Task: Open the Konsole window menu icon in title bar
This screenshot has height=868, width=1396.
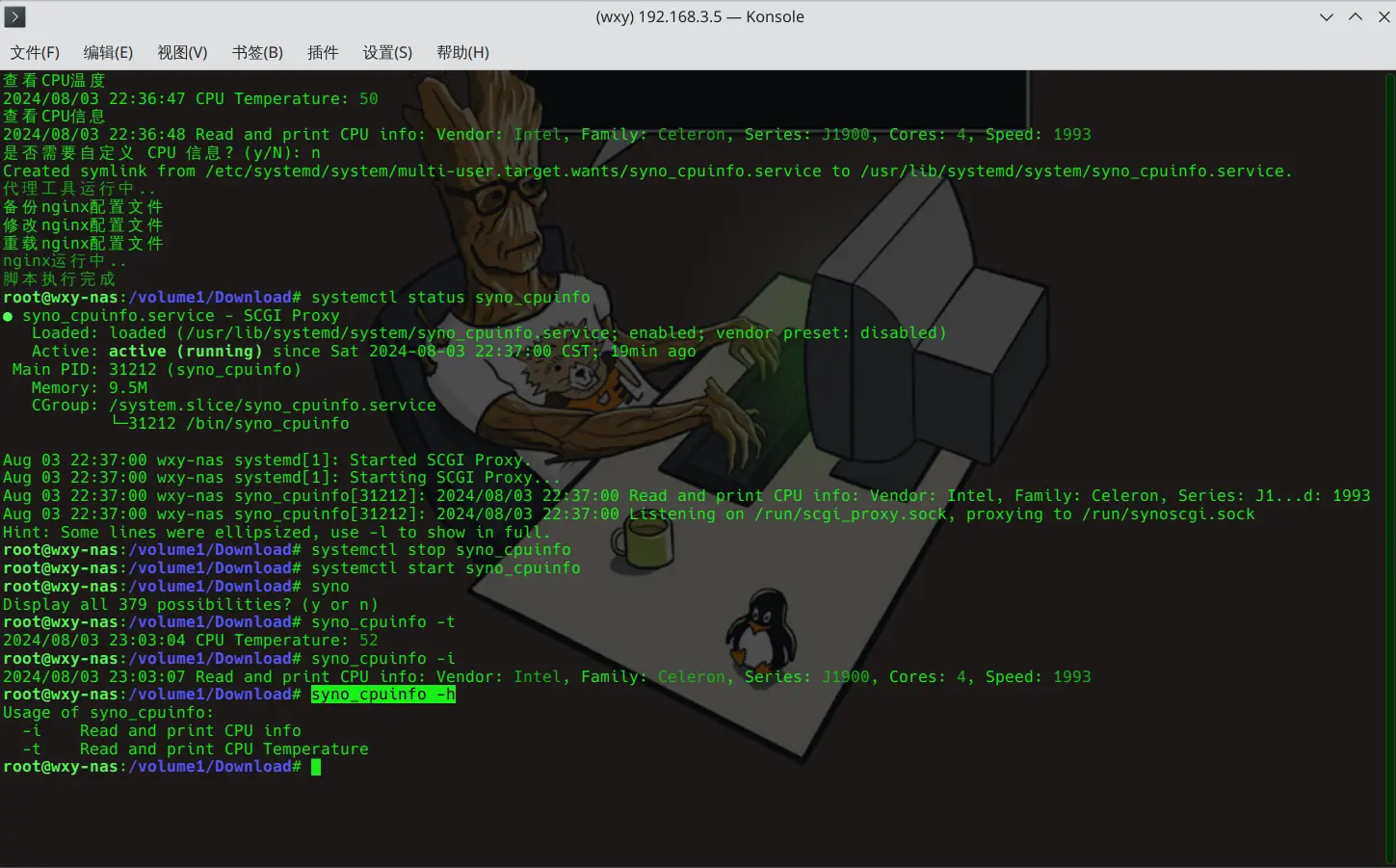Action: click(14, 16)
